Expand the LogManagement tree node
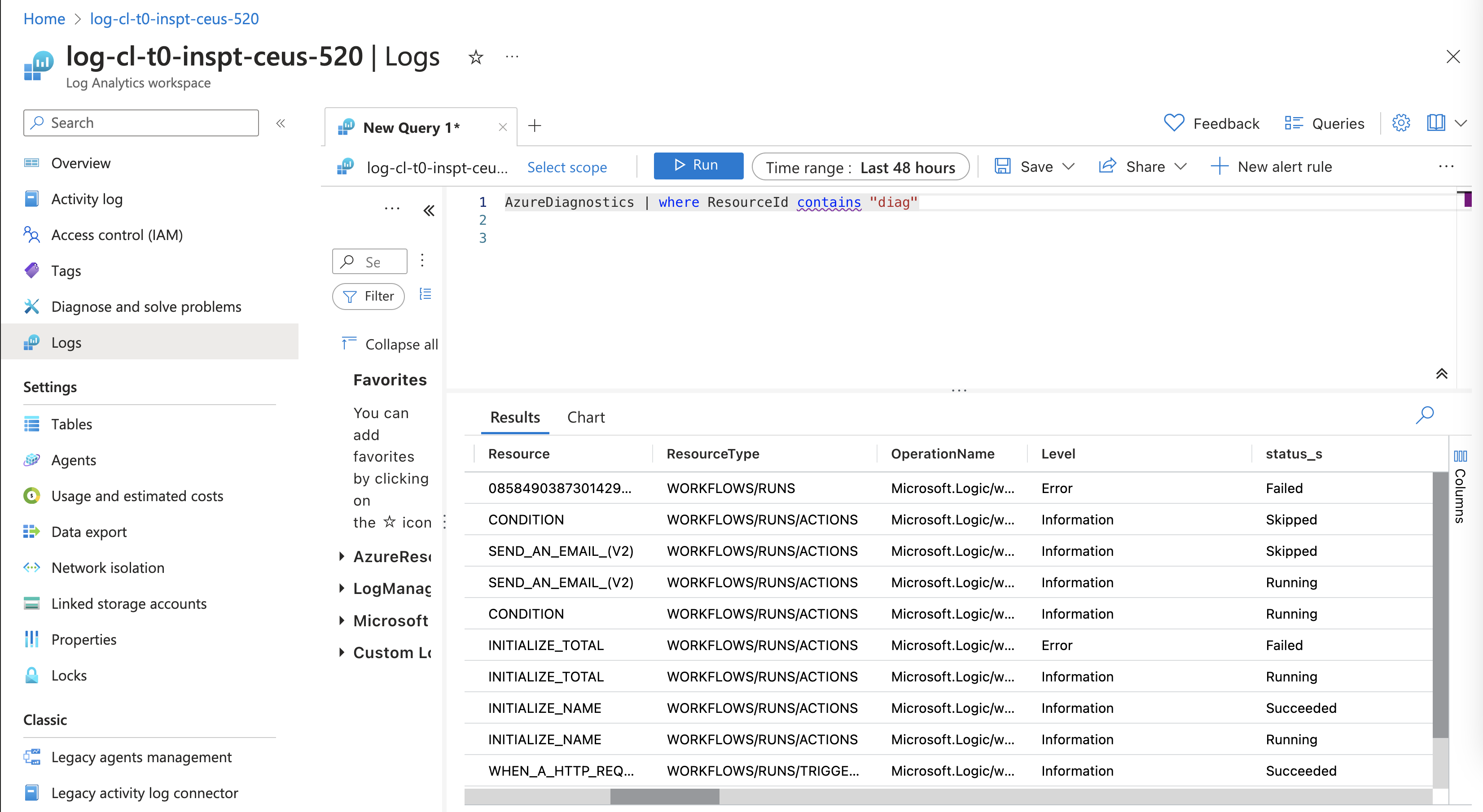 (x=342, y=588)
